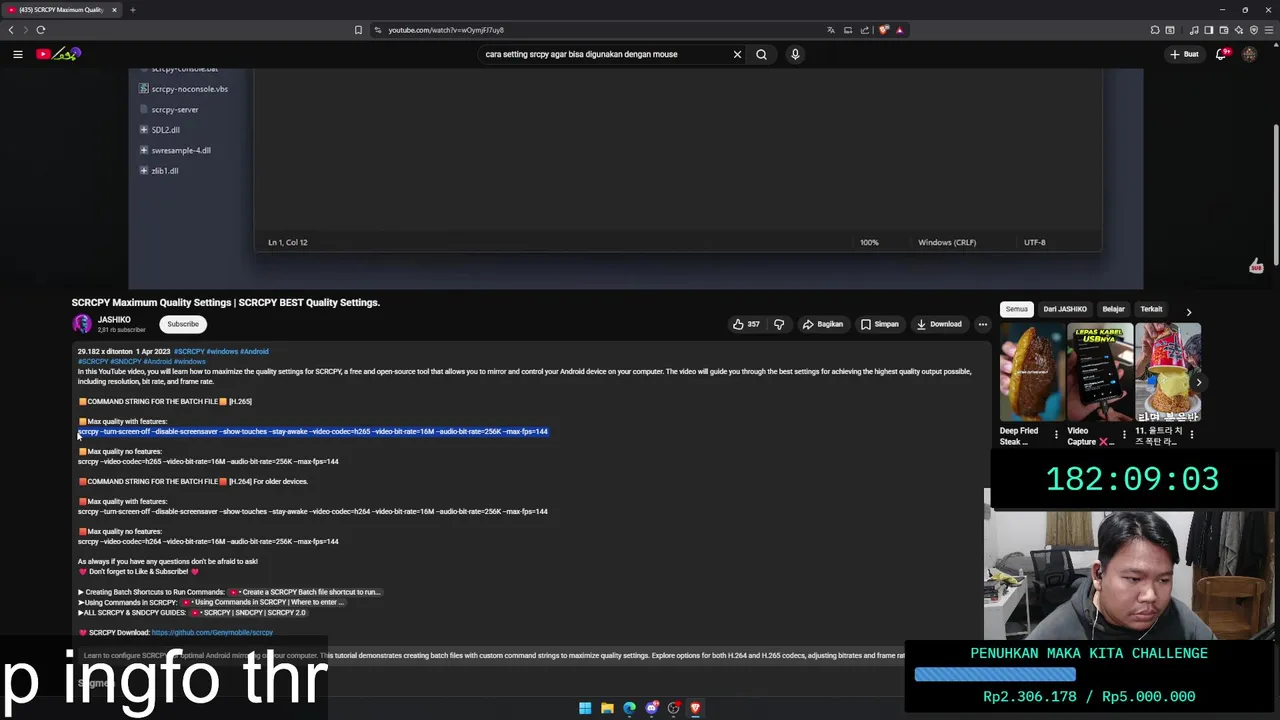
Task: Open options menu for Deep Fried Steak short
Action: coord(1056,435)
